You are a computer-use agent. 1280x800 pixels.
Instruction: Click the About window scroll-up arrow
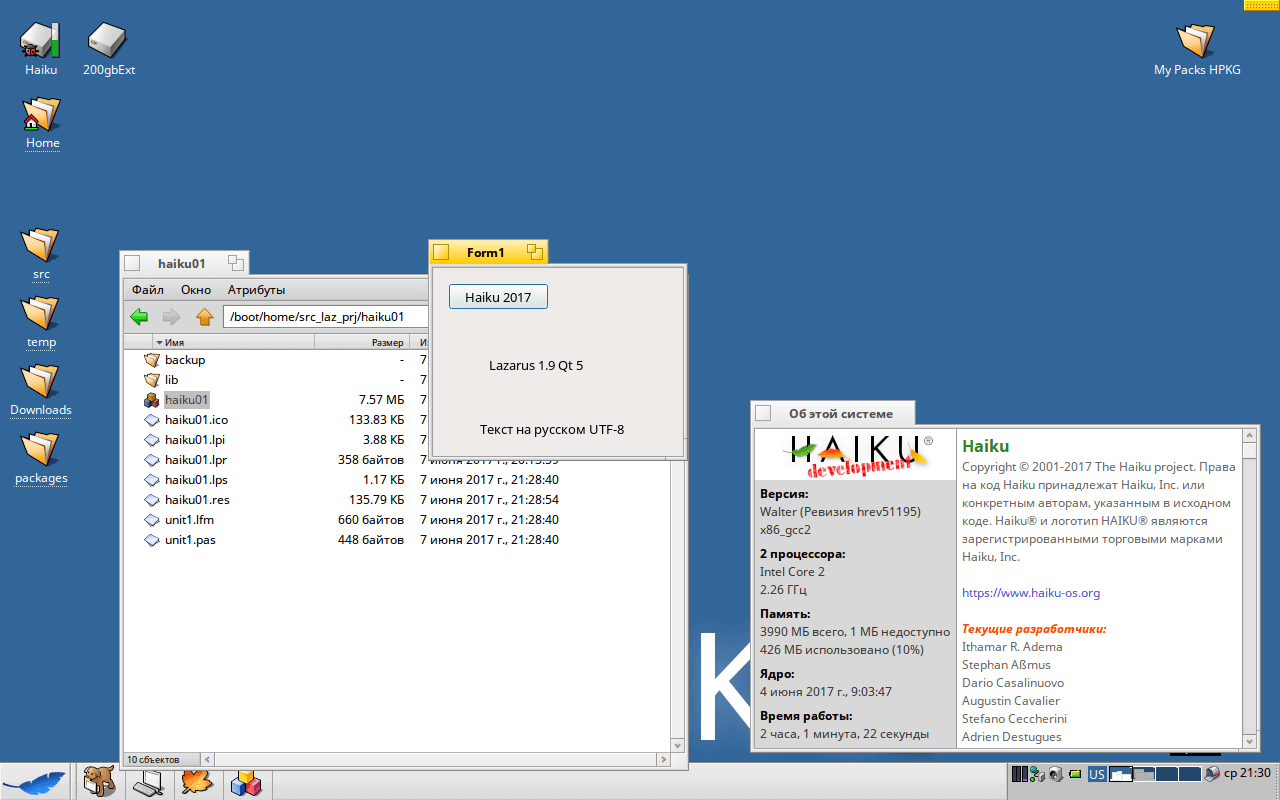coord(1249,436)
